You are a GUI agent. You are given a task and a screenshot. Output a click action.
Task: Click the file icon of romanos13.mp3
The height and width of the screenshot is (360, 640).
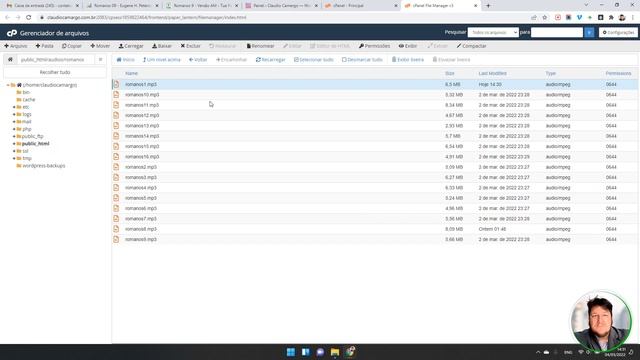116,126
